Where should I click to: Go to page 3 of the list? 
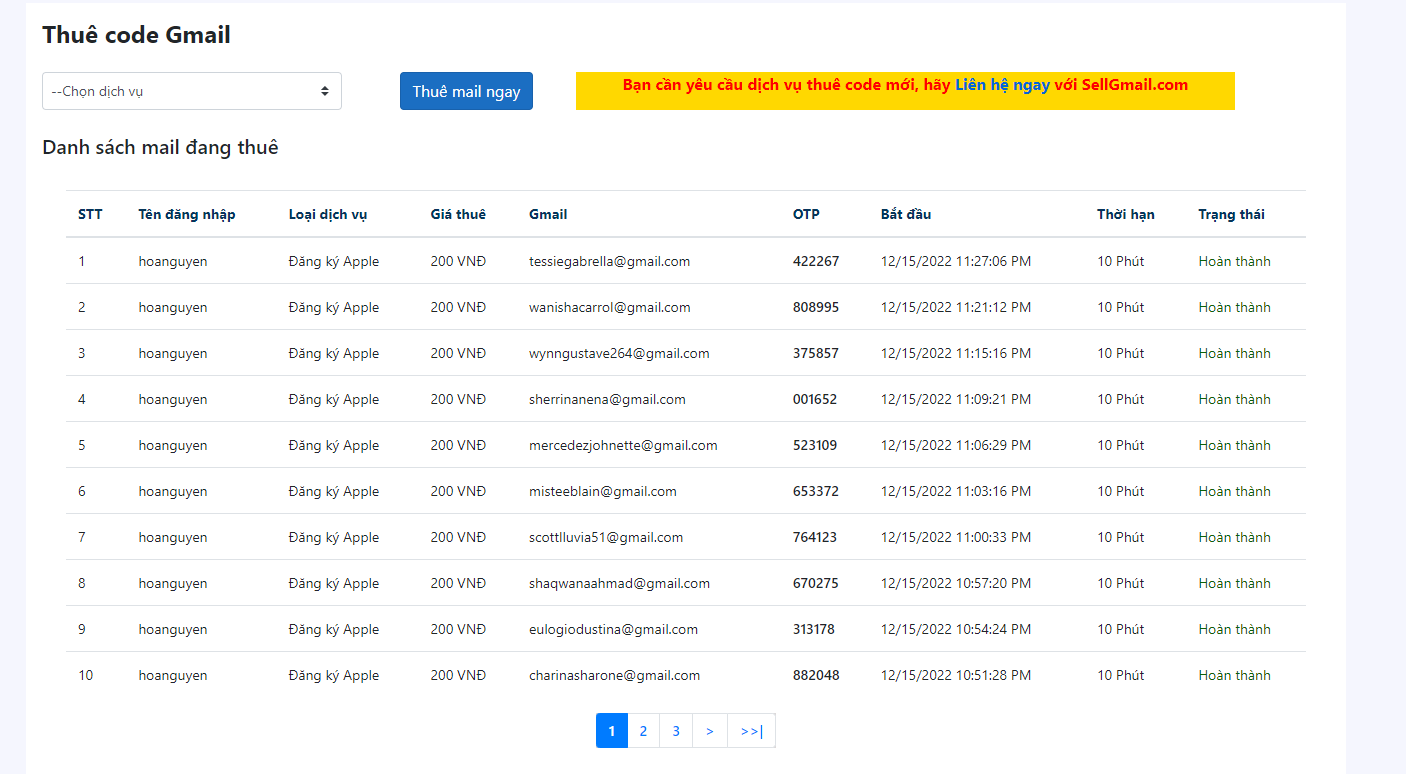coord(676,731)
